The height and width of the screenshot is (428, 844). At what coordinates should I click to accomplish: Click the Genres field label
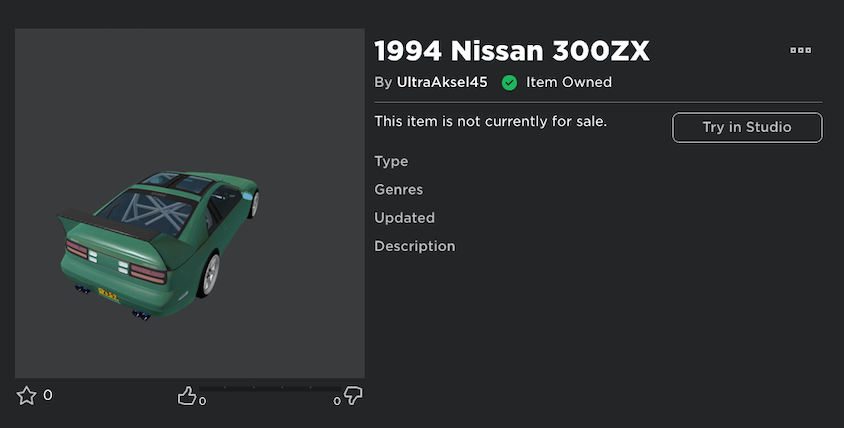(398, 189)
